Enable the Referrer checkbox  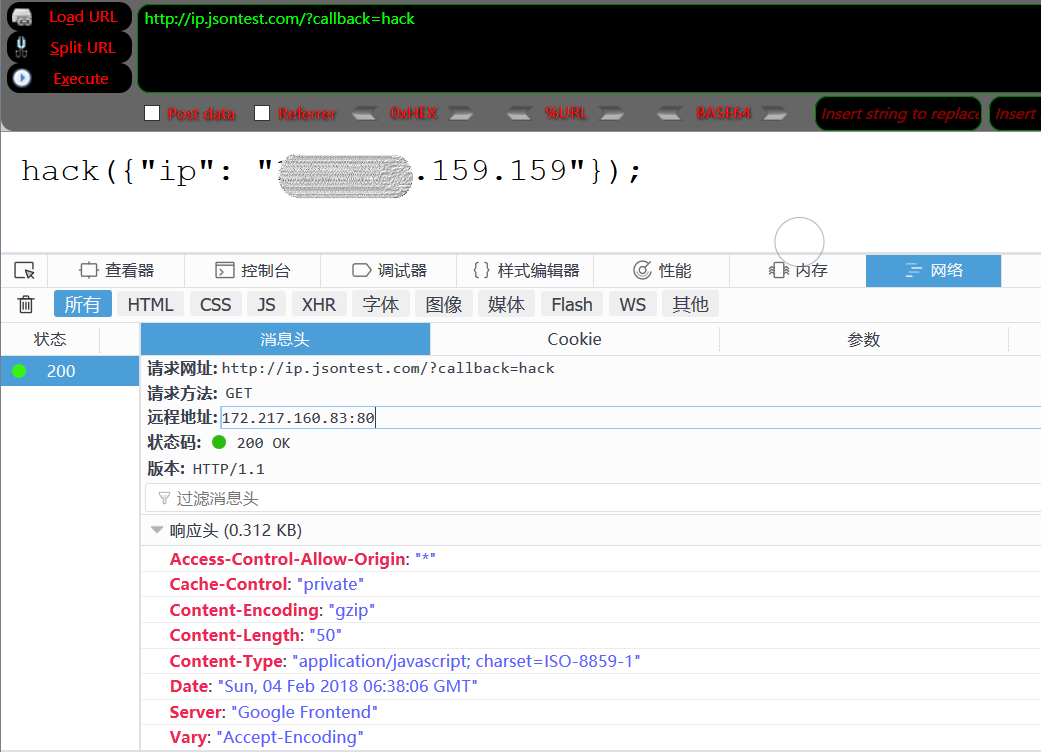pyautogui.click(x=262, y=114)
